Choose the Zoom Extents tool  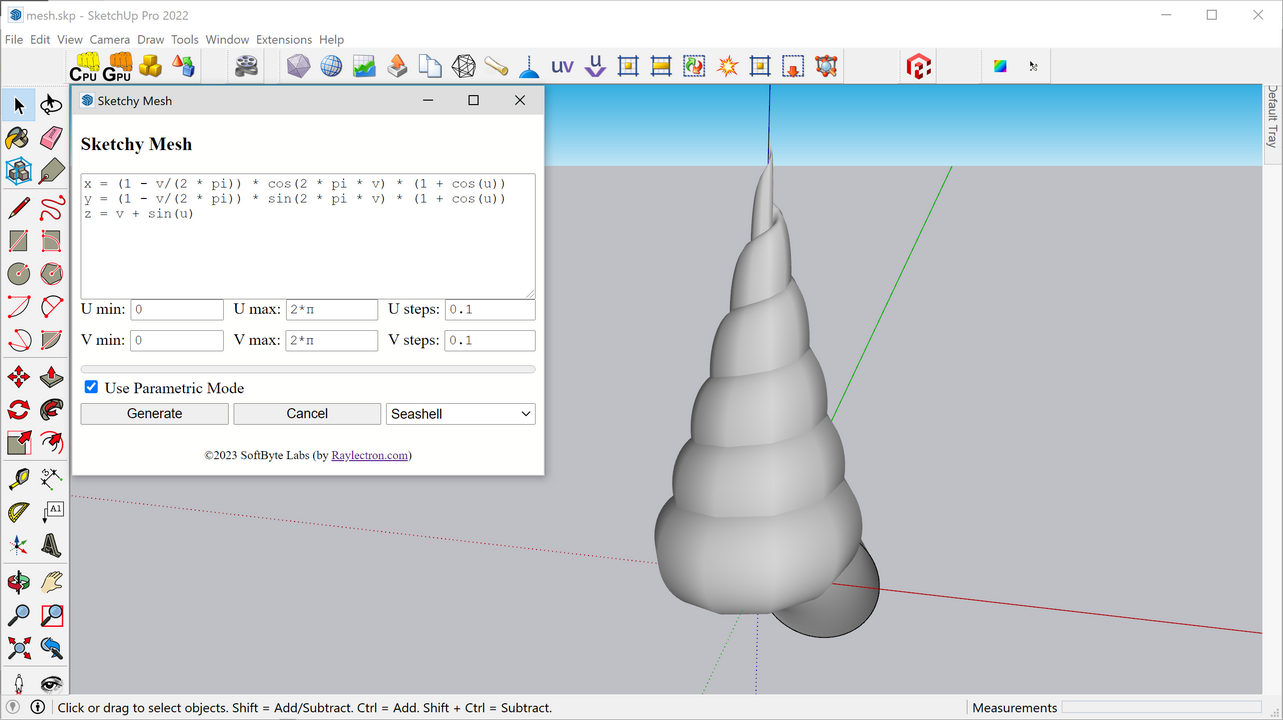pyautogui.click(x=17, y=648)
